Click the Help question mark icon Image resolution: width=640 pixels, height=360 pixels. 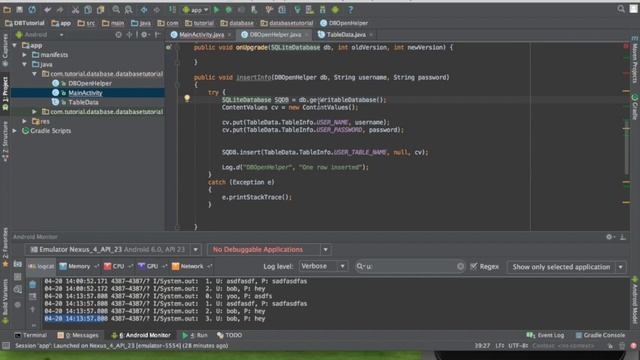pyautogui.click(x=350, y=9)
